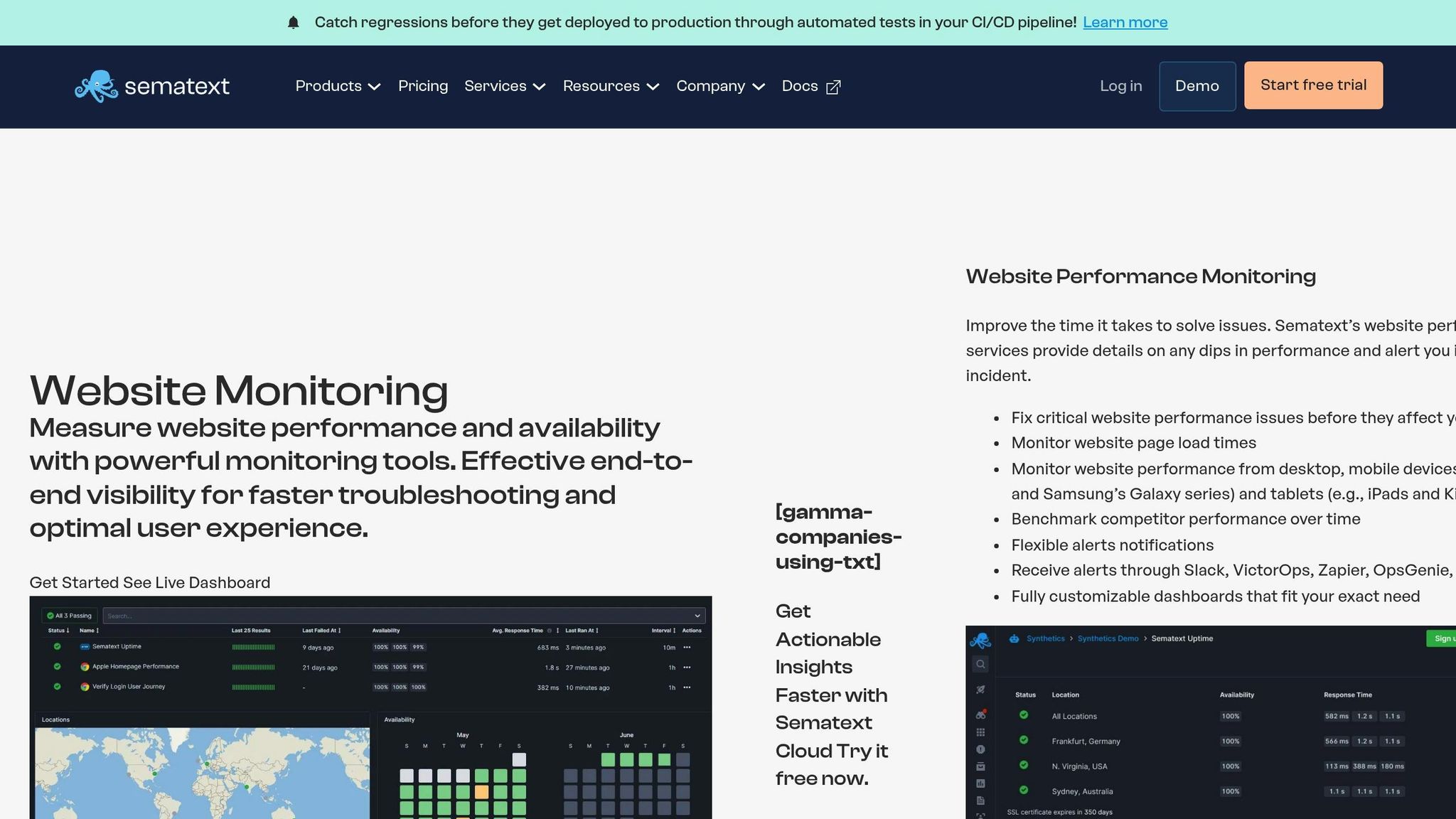Viewport: 1456px width, 819px height.
Task: Click the Demo button
Action: coord(1197,86)
